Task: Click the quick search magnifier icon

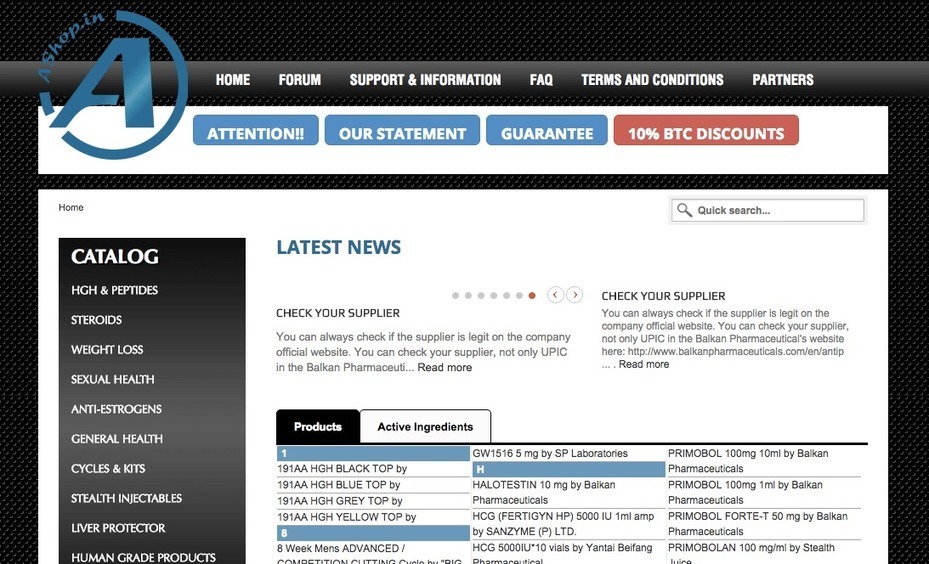Action: pos(684,210)
